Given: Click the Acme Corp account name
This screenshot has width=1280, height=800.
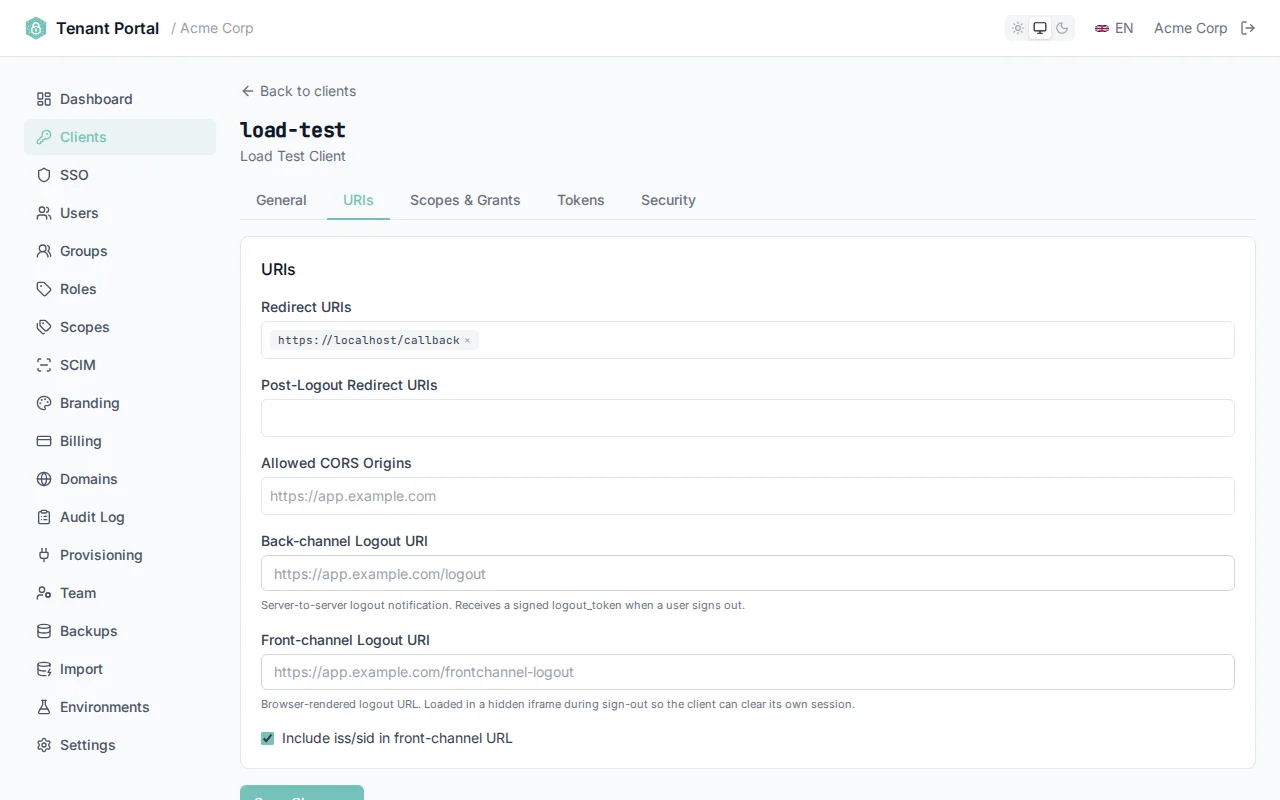Looking at the screenshot, I should (x=1190, y=28).
